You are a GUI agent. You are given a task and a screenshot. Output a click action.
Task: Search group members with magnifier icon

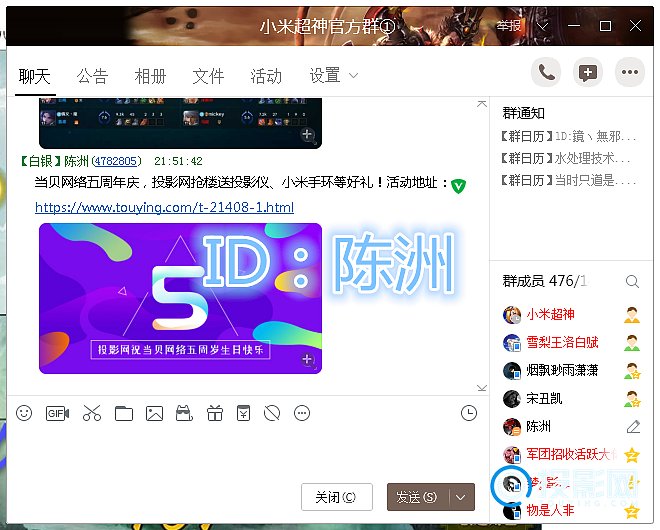click(x=632, y=281)
